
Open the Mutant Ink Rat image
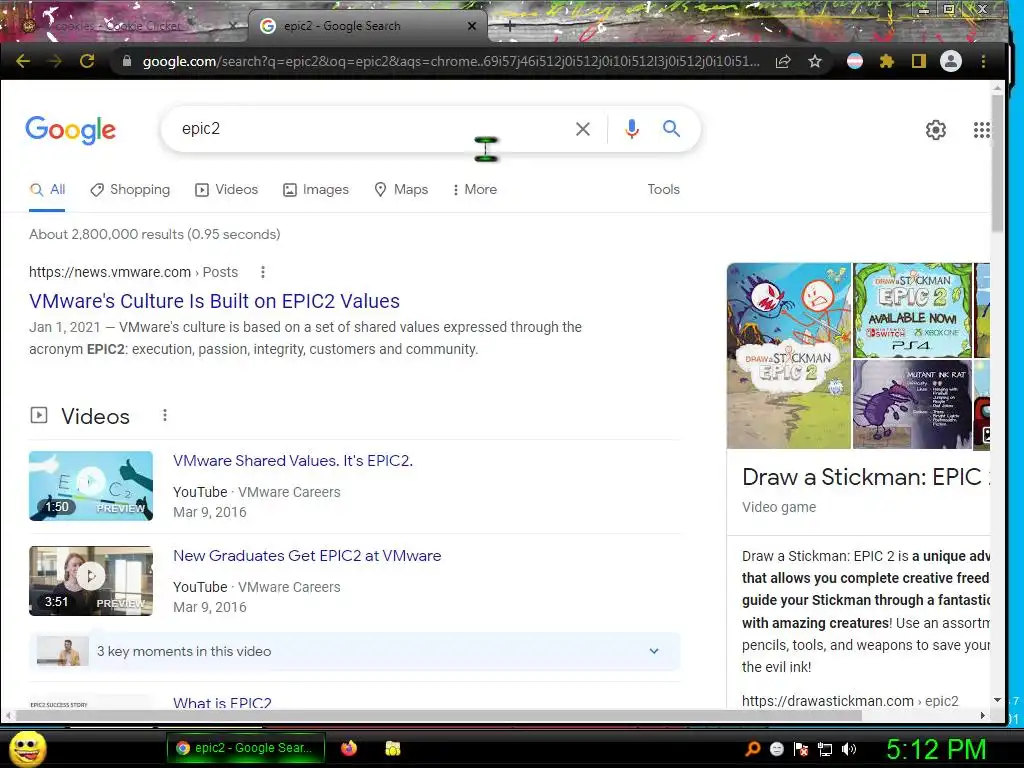[912, 404]
